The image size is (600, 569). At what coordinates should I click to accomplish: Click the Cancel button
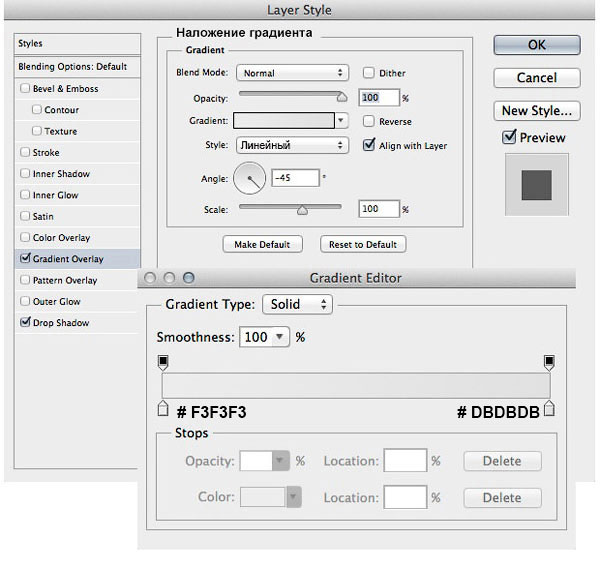(536, 78)
